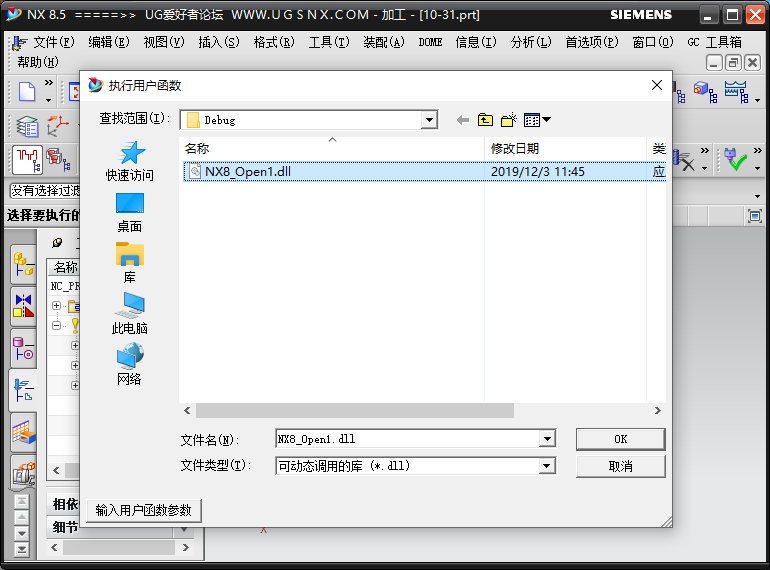The width and height of the screenshot is (770, 570).
Task: Open the GC 工具箱 menu
Action: (715, 42)
